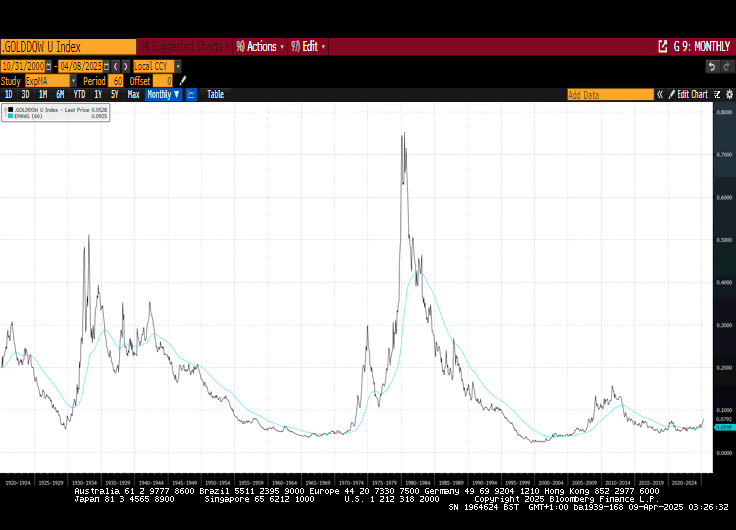Click the 1930-1934 x-axis label

84,483
